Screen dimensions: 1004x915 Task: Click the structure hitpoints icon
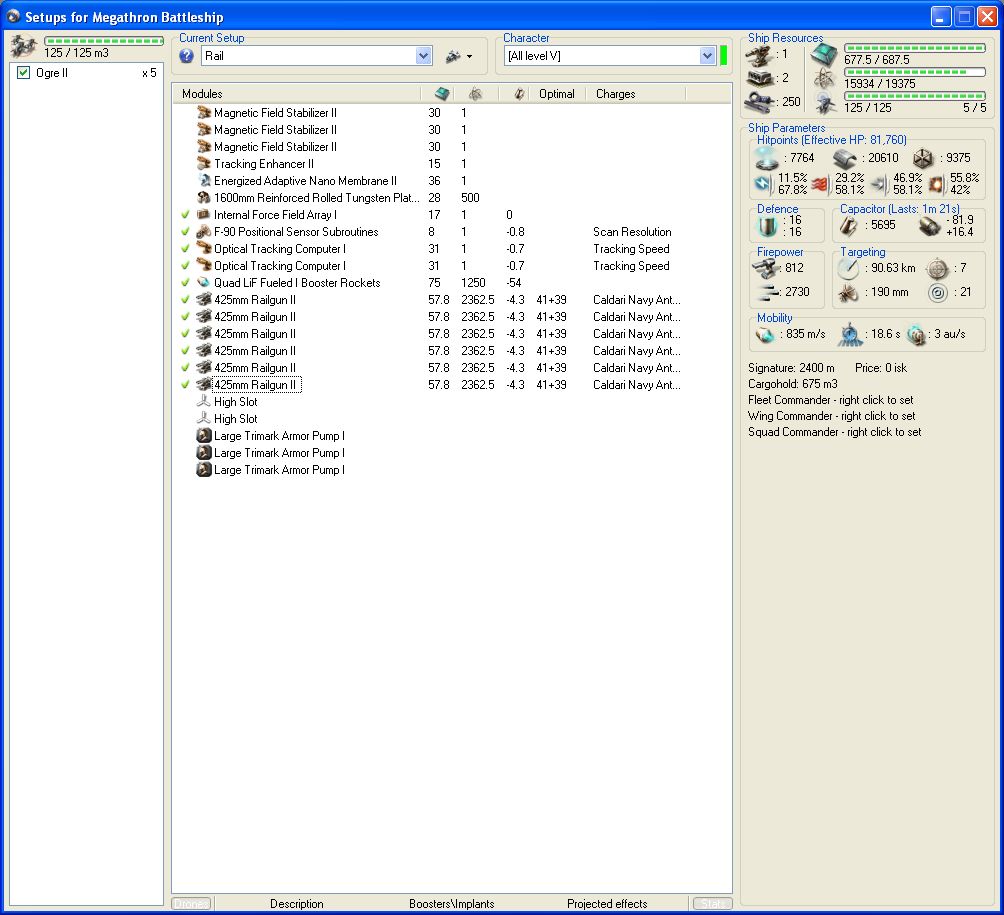[923, 158]
